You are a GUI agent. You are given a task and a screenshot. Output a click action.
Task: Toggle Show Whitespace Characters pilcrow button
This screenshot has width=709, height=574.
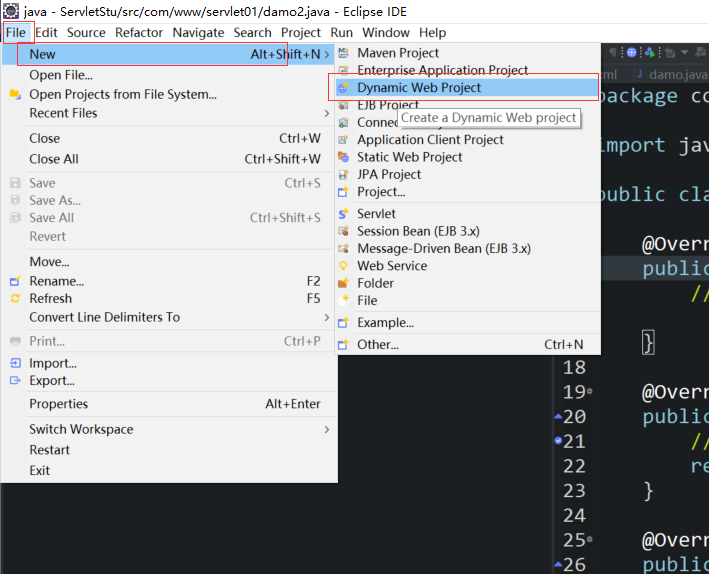pos(613,52)
